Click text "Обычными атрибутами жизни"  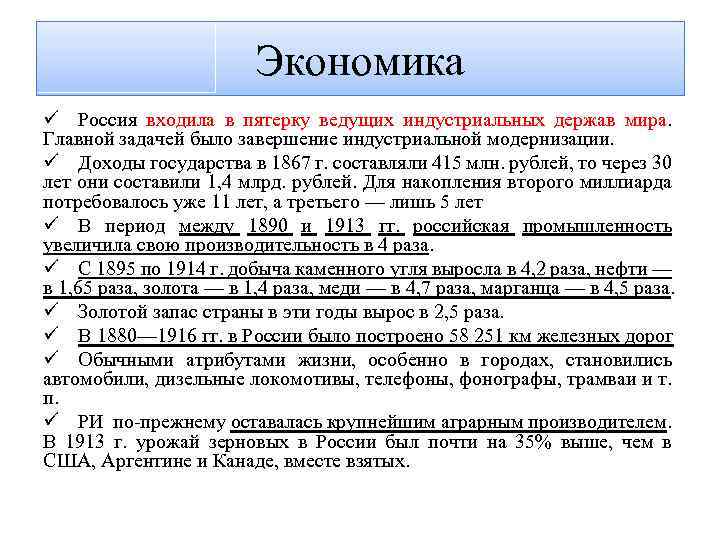[x=217, y=360]
